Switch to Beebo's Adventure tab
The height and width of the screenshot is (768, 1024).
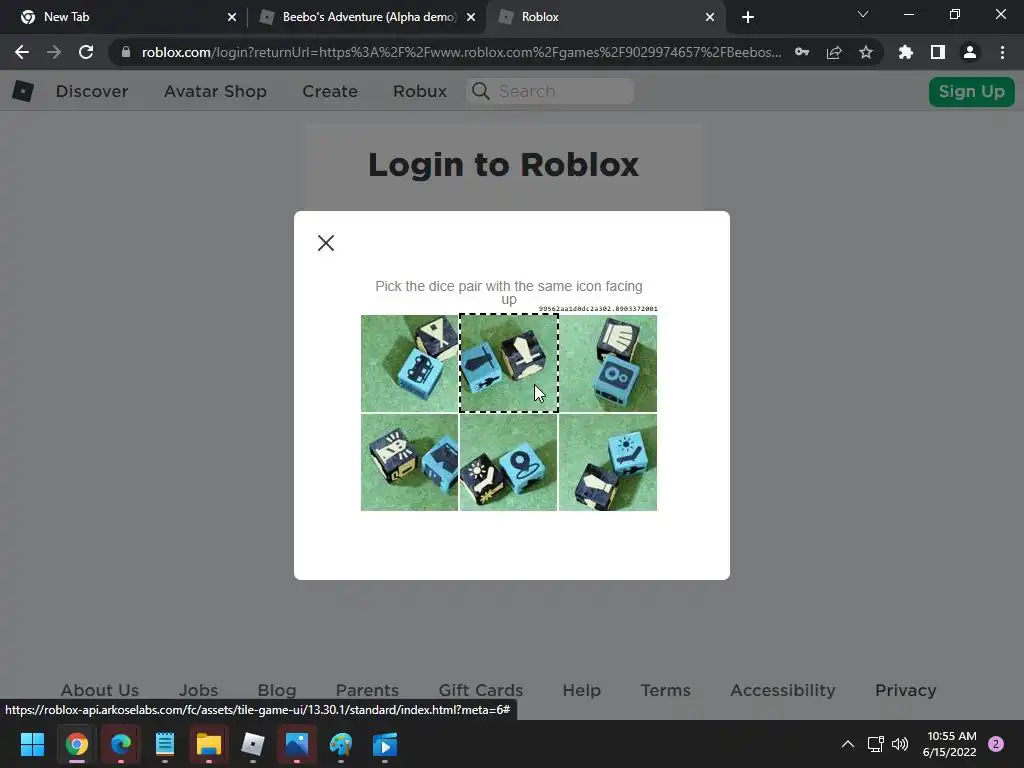367,17
